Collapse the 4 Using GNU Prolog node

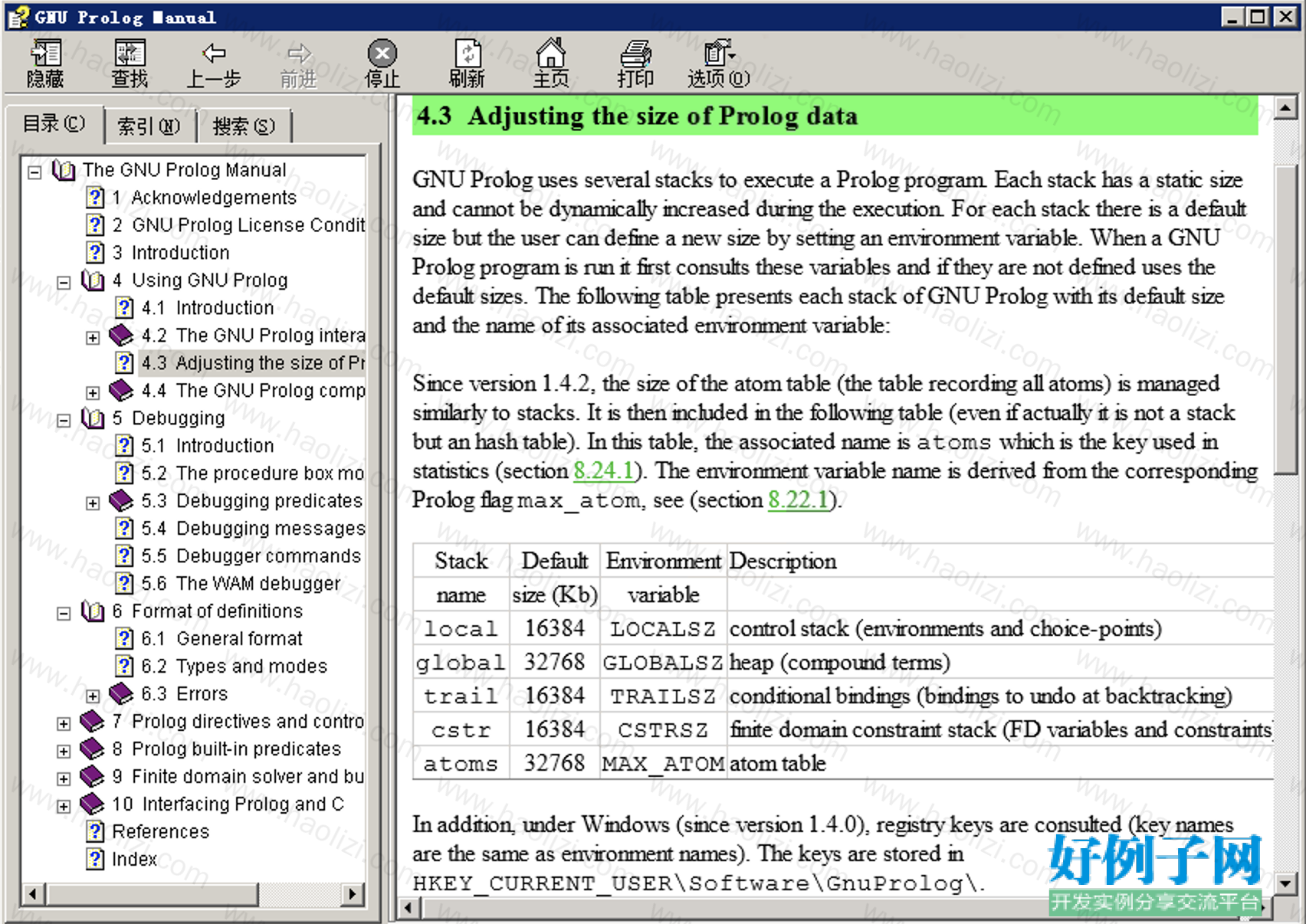(64, 282)
